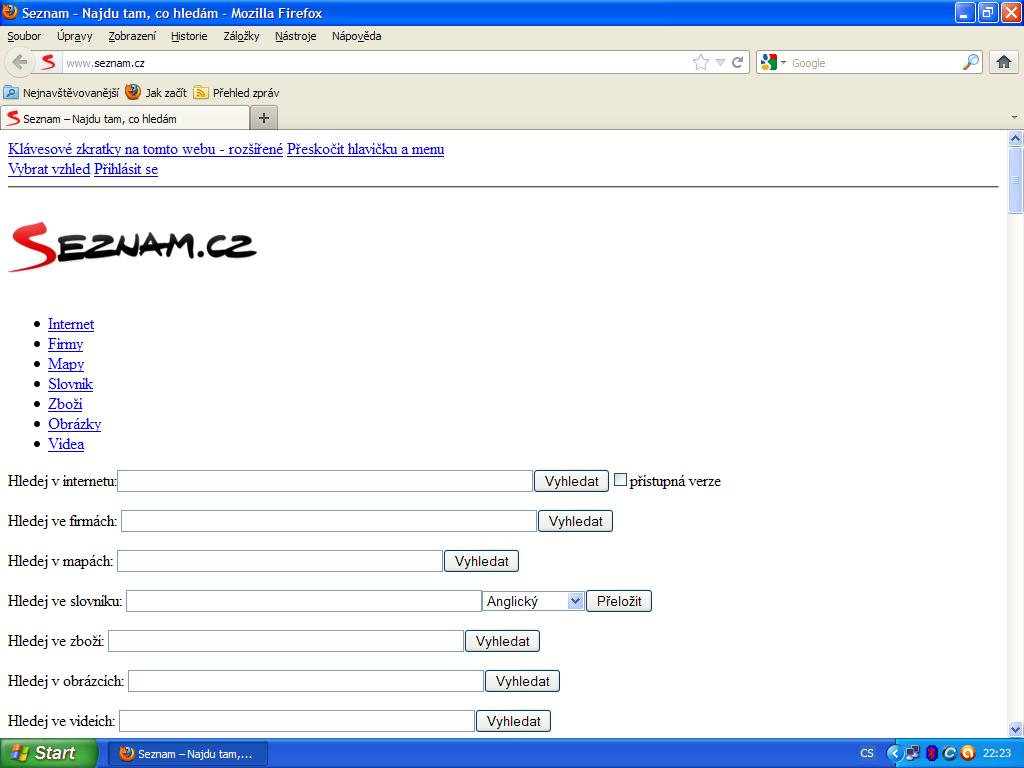The image size is (1024, 768).
Task: Click the Hledej v mapách input field
Action: pos(280,561)
